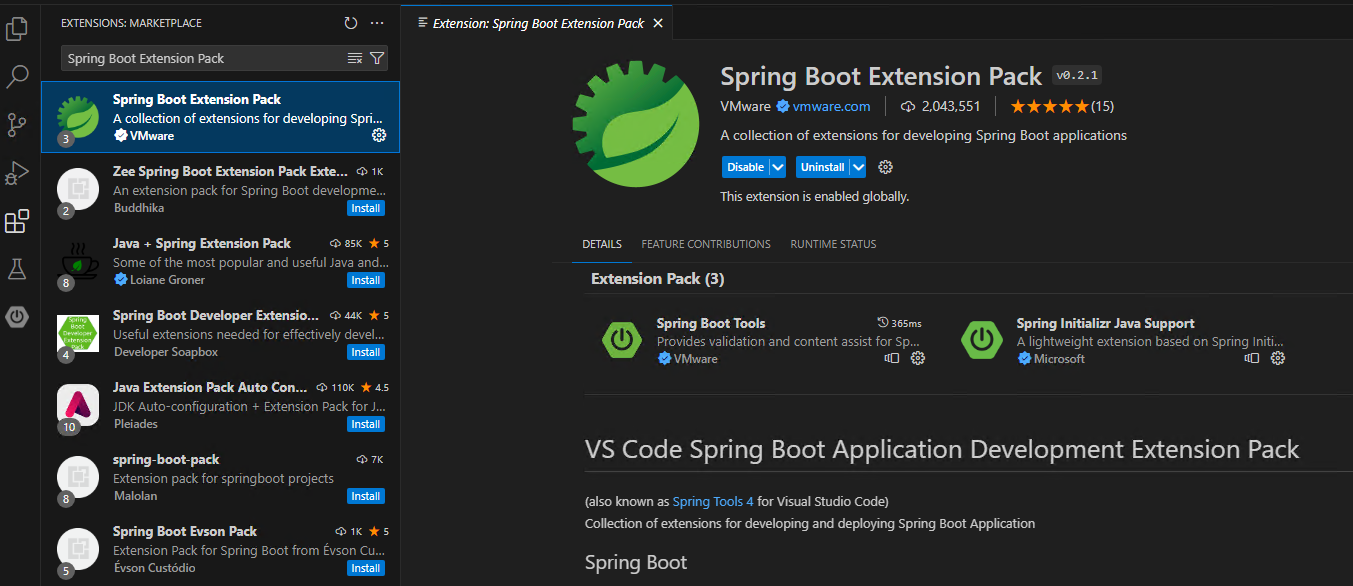
Task: Open the Search view icon
Action: (17, 77)
